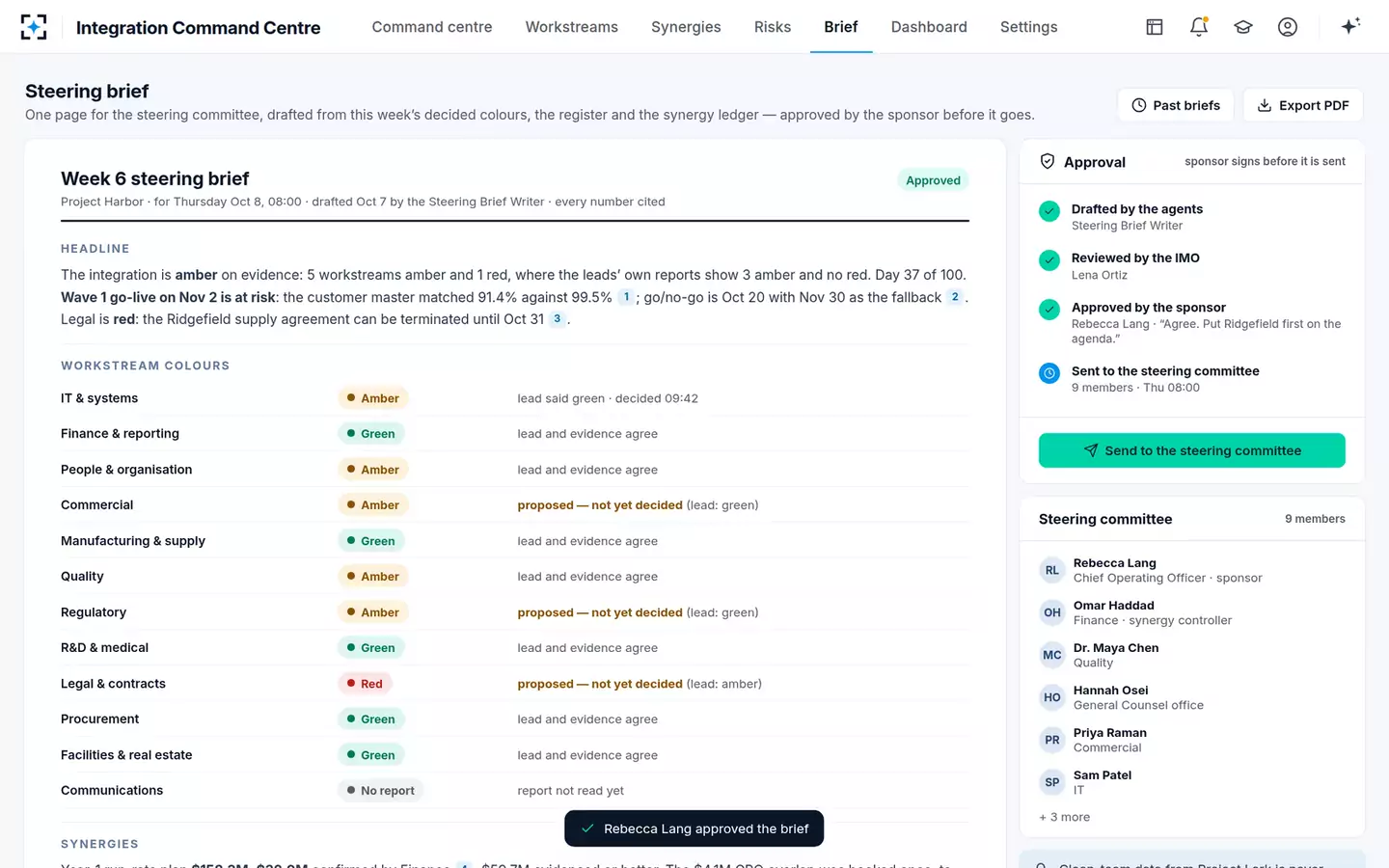Send to the steering committee
This screenshot has height=868, width=1389.
click(x=1192, y=450)
